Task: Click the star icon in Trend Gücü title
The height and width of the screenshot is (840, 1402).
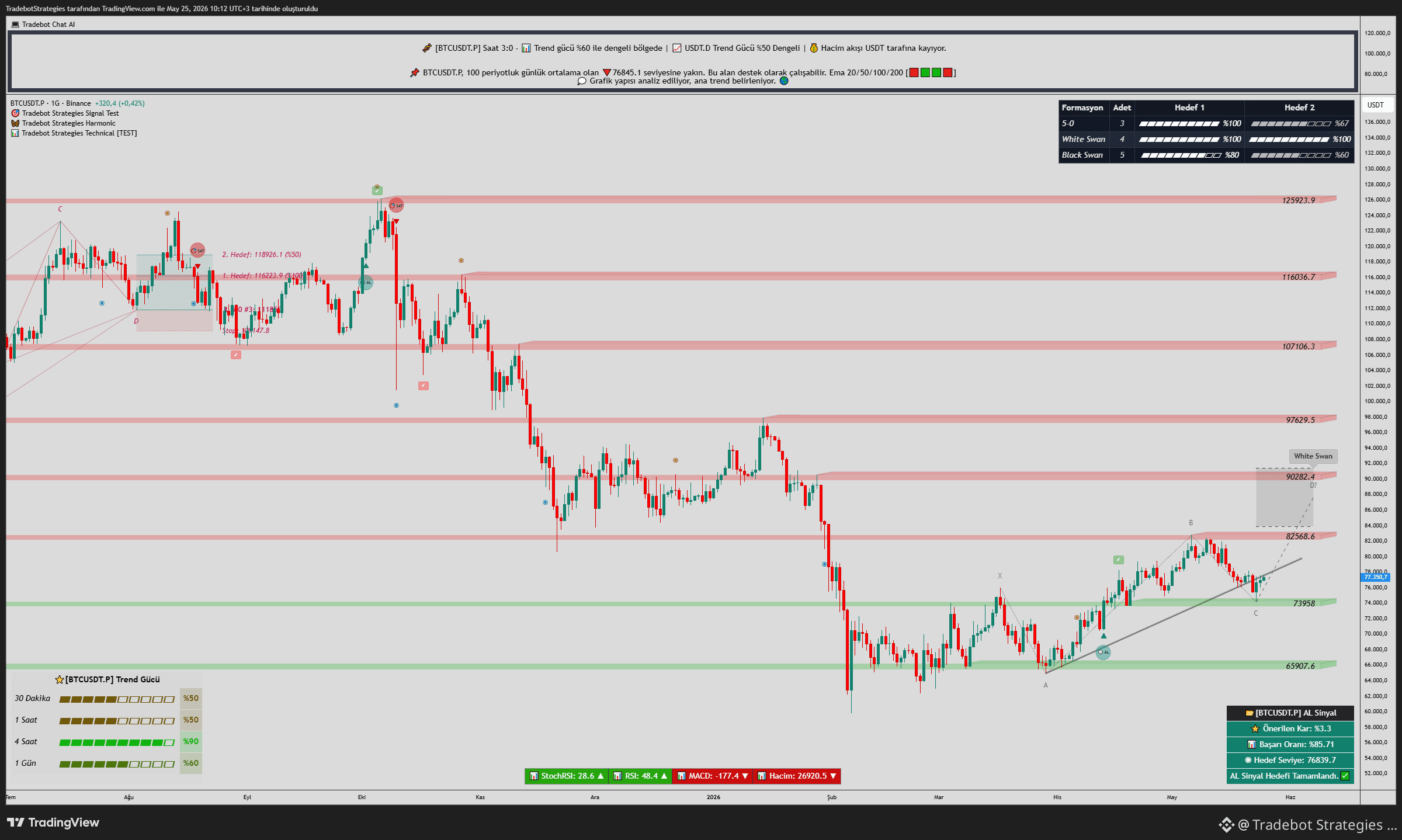Action: [x=59, y=679]
